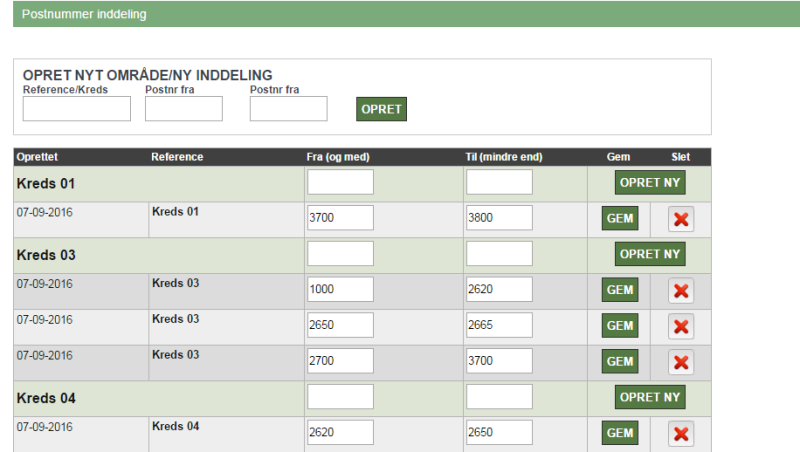Select the Fra field containing 3700
Viewport: 800px width, 452px height.
[x=340, y=218]
